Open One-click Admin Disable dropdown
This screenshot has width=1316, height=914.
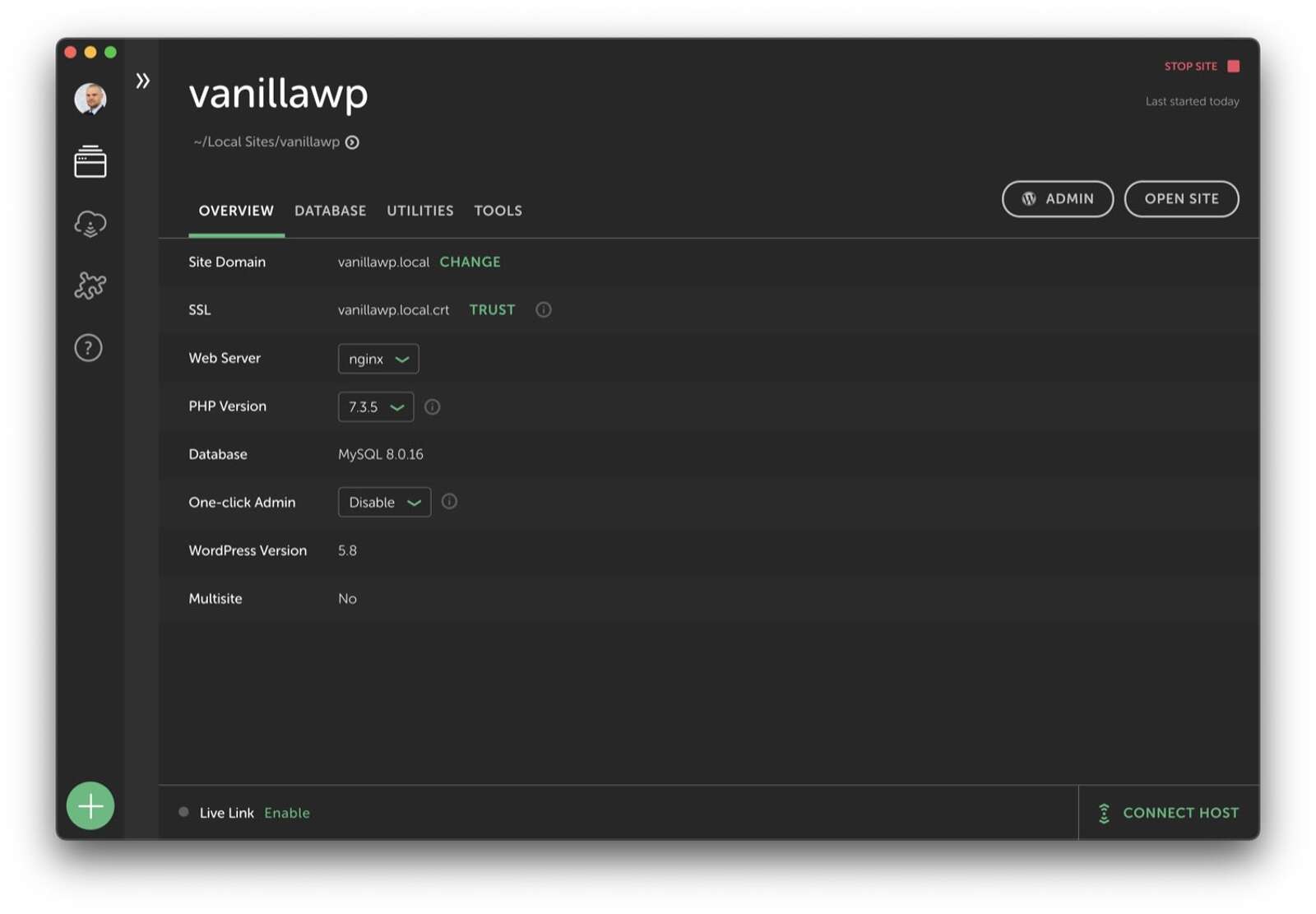tap(384, 502)
